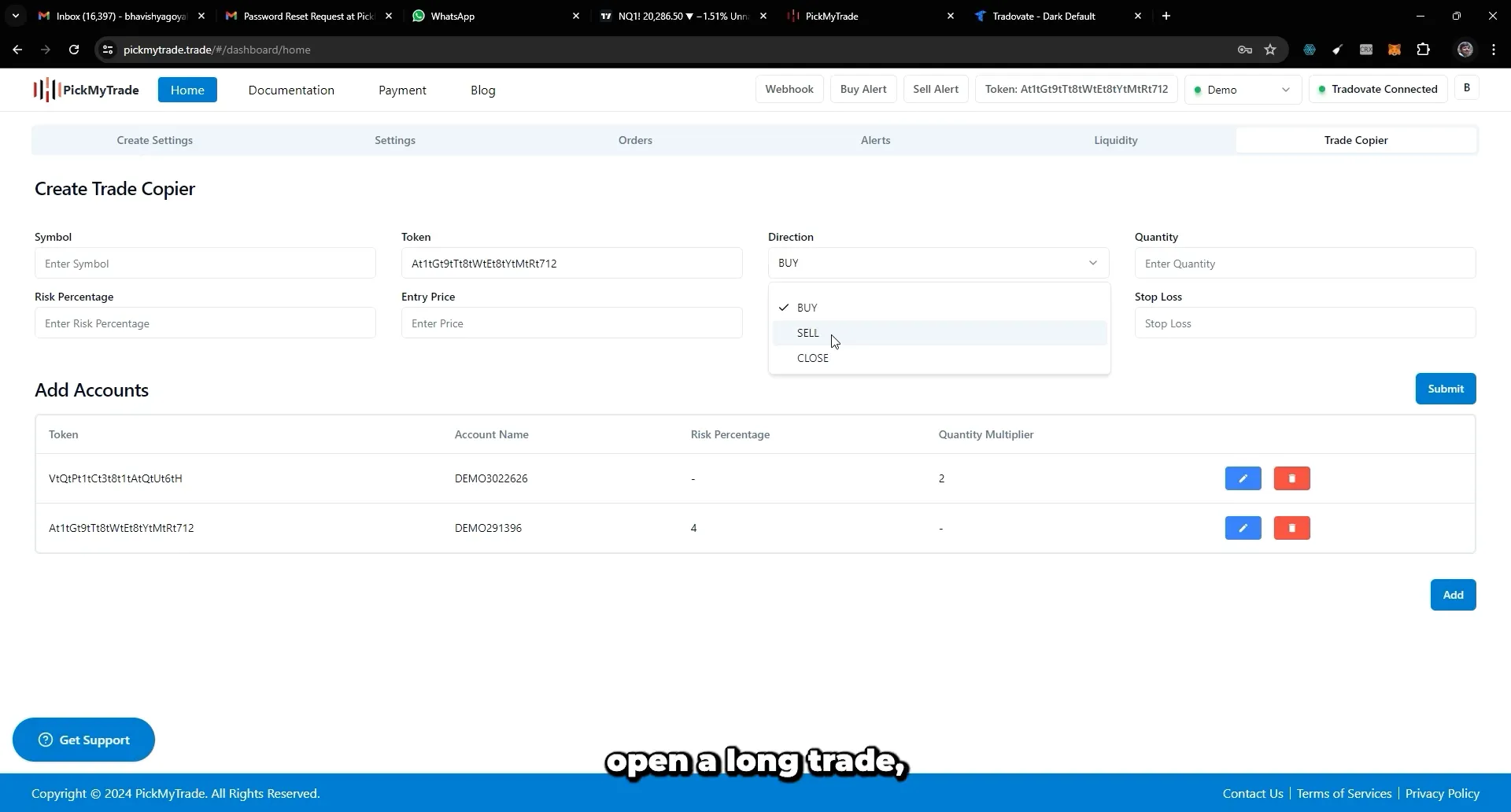The height and width of the screenshot is (812, 1511).
Task: Open Contact Us footer link
Action: [1253, 793]
